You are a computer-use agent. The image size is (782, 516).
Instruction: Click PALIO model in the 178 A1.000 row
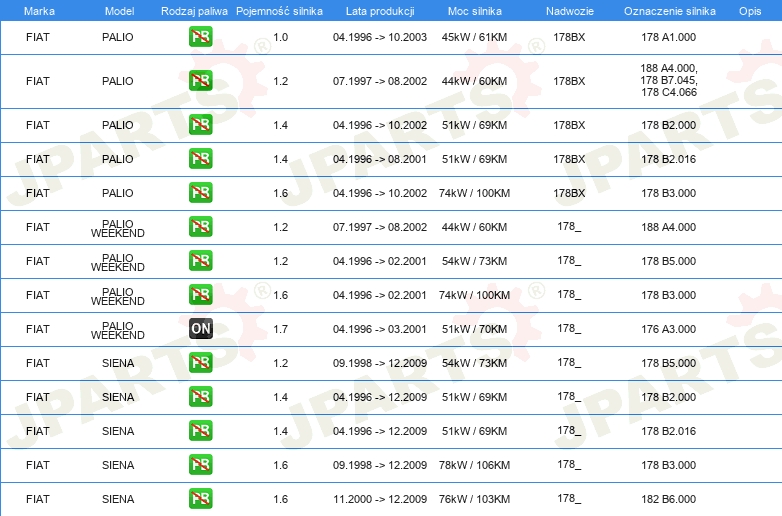point(118,37)
